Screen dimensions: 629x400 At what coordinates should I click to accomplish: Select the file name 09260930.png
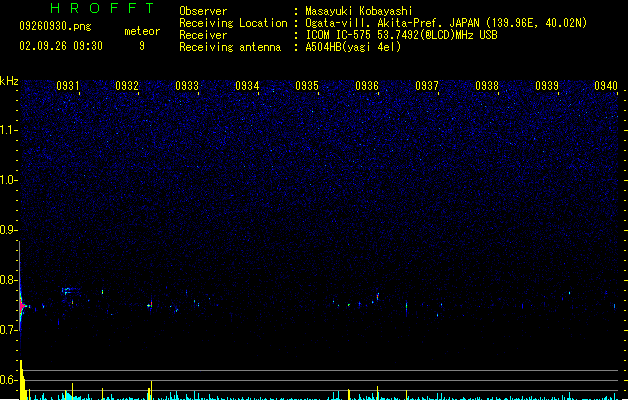coord(55,26)
